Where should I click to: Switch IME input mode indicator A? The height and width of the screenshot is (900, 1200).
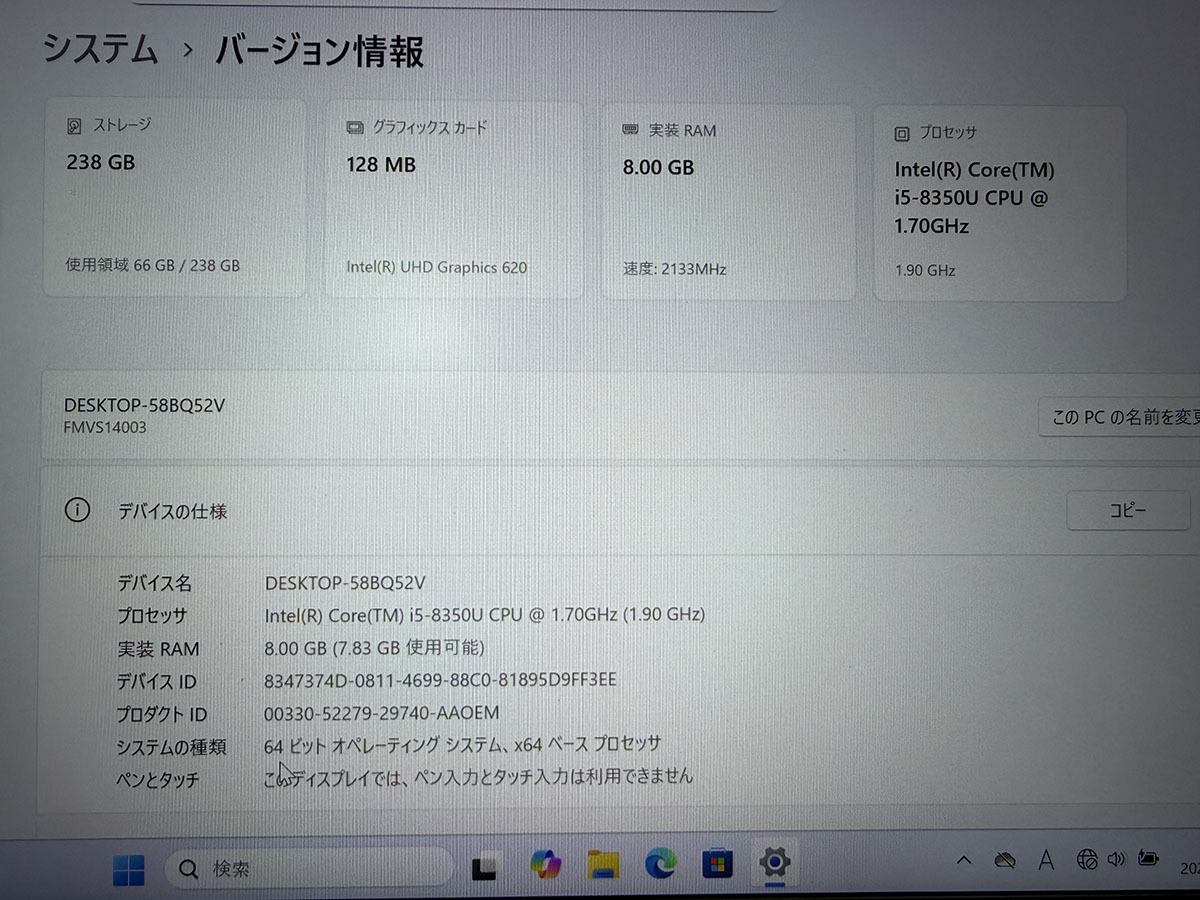click(1046, 859)
